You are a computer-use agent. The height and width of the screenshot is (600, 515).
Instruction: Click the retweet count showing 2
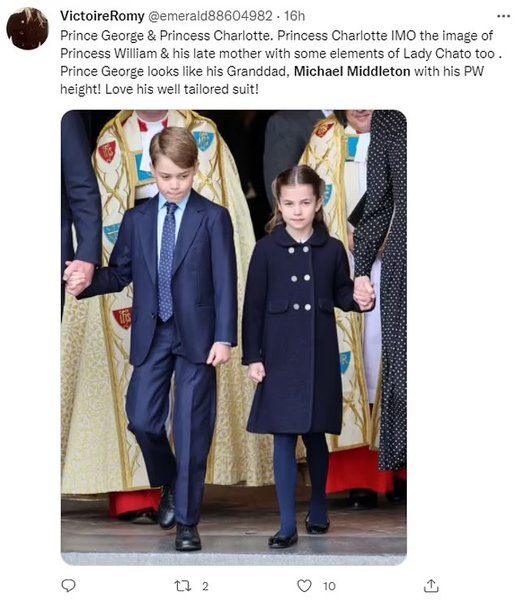[x=205, y=586]
